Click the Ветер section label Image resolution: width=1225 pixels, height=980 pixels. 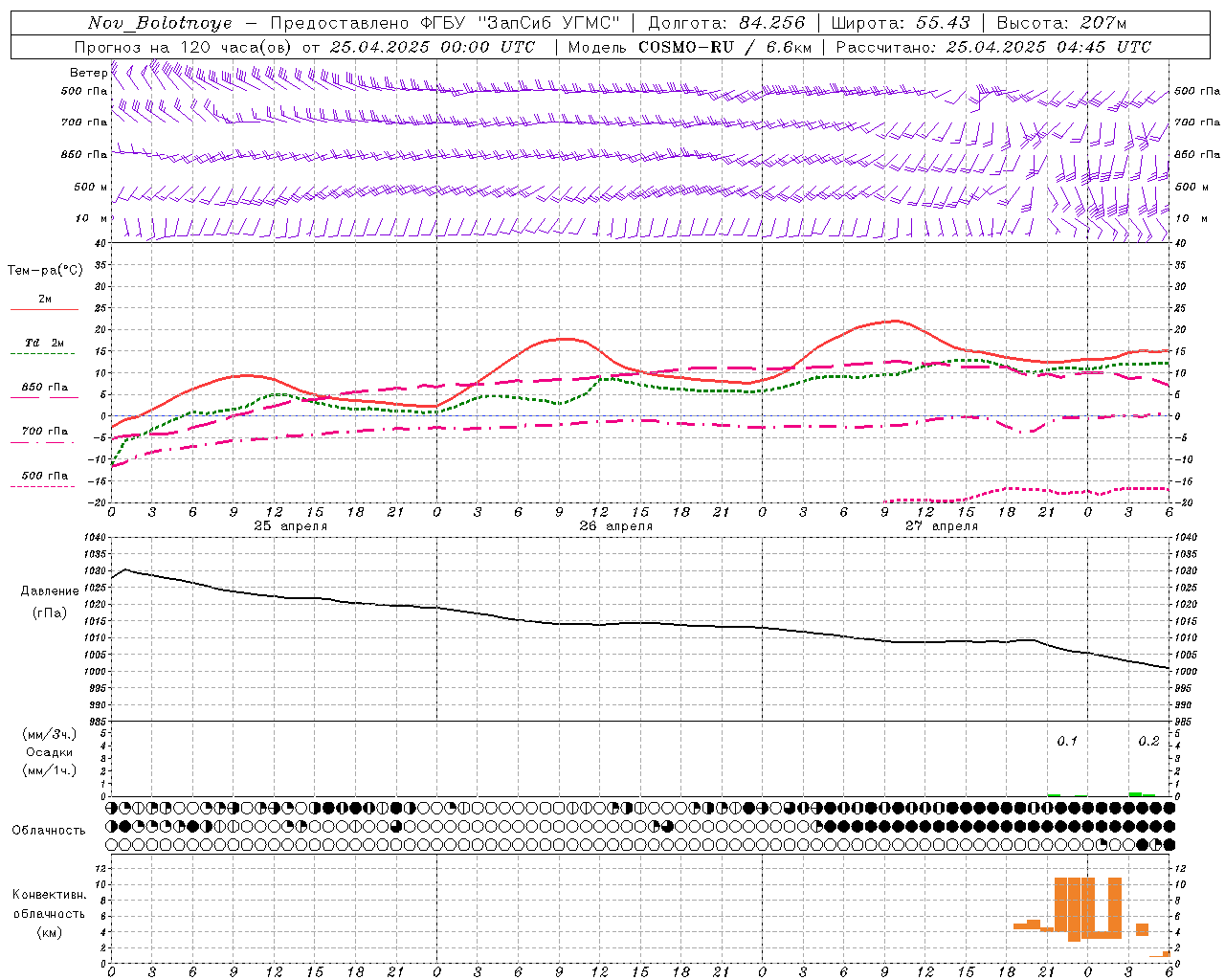[88, 73]
